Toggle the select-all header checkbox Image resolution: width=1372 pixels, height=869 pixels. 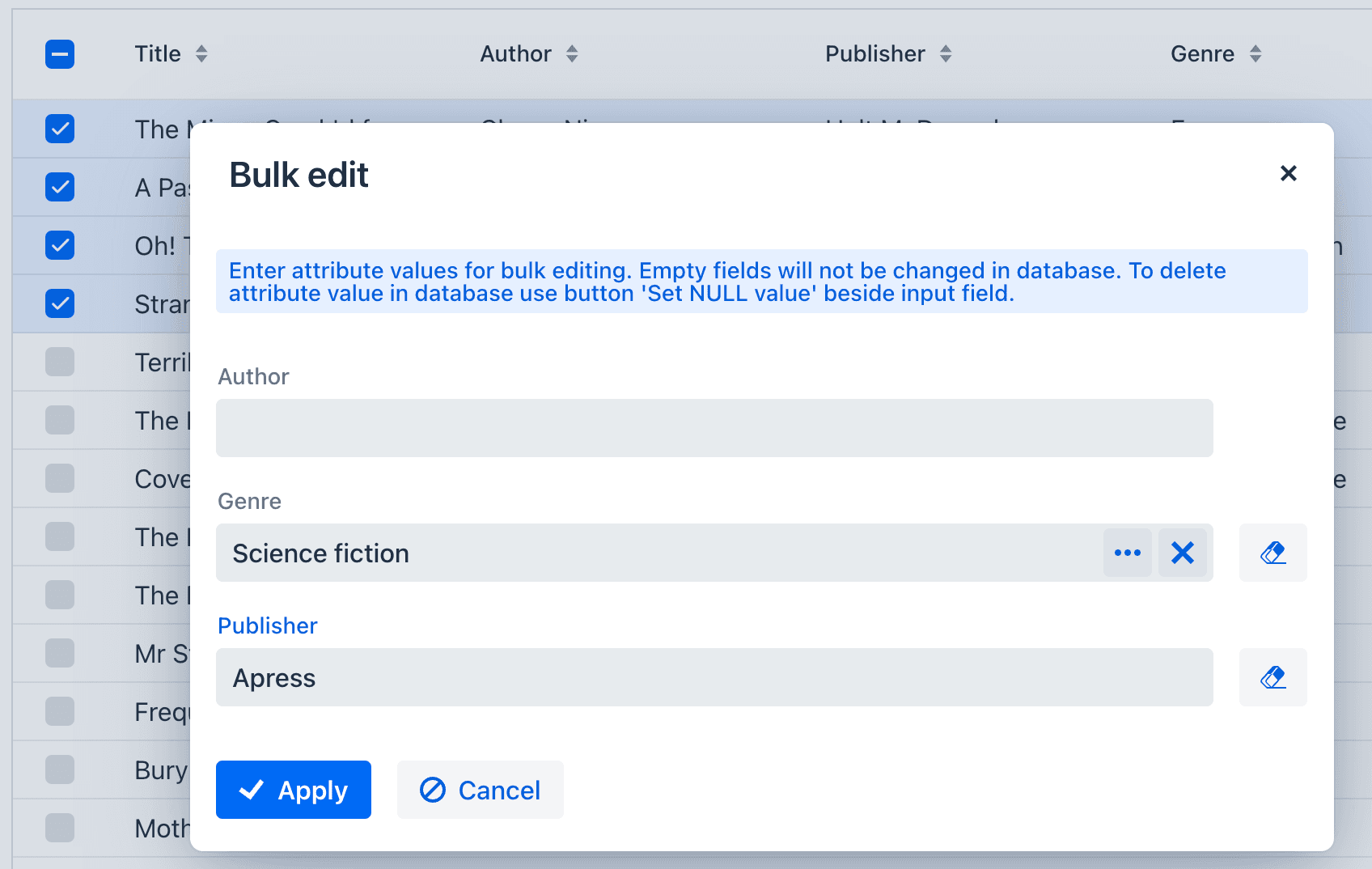tap(60, 54)
